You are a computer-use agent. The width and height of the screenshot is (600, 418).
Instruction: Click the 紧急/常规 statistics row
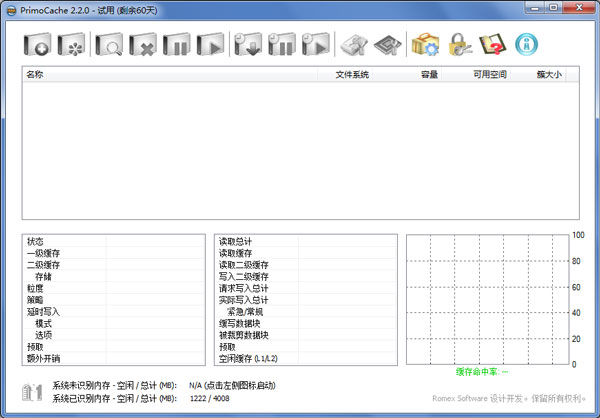306,312
